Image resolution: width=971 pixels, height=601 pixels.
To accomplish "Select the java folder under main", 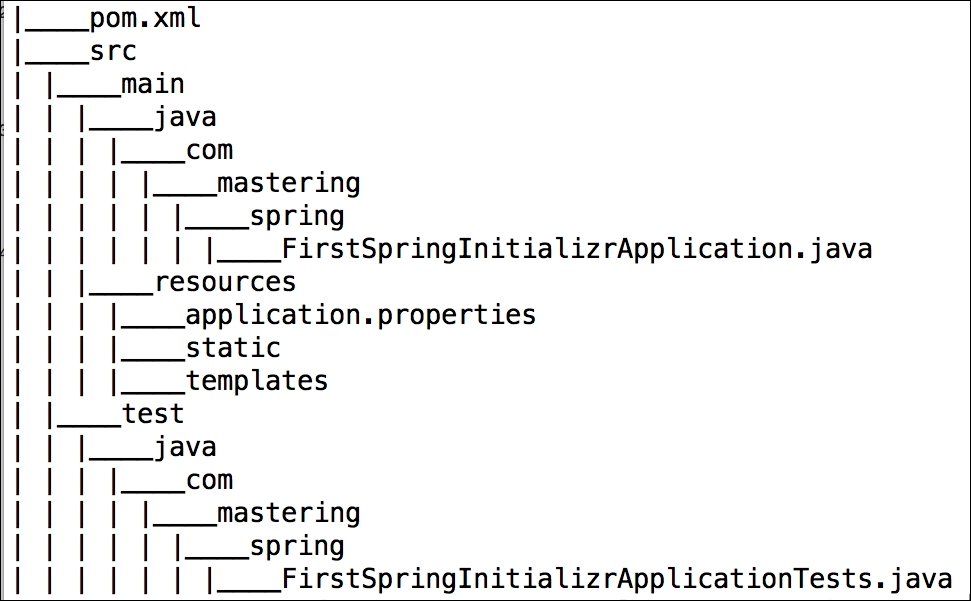I will [x=184, y=118].
